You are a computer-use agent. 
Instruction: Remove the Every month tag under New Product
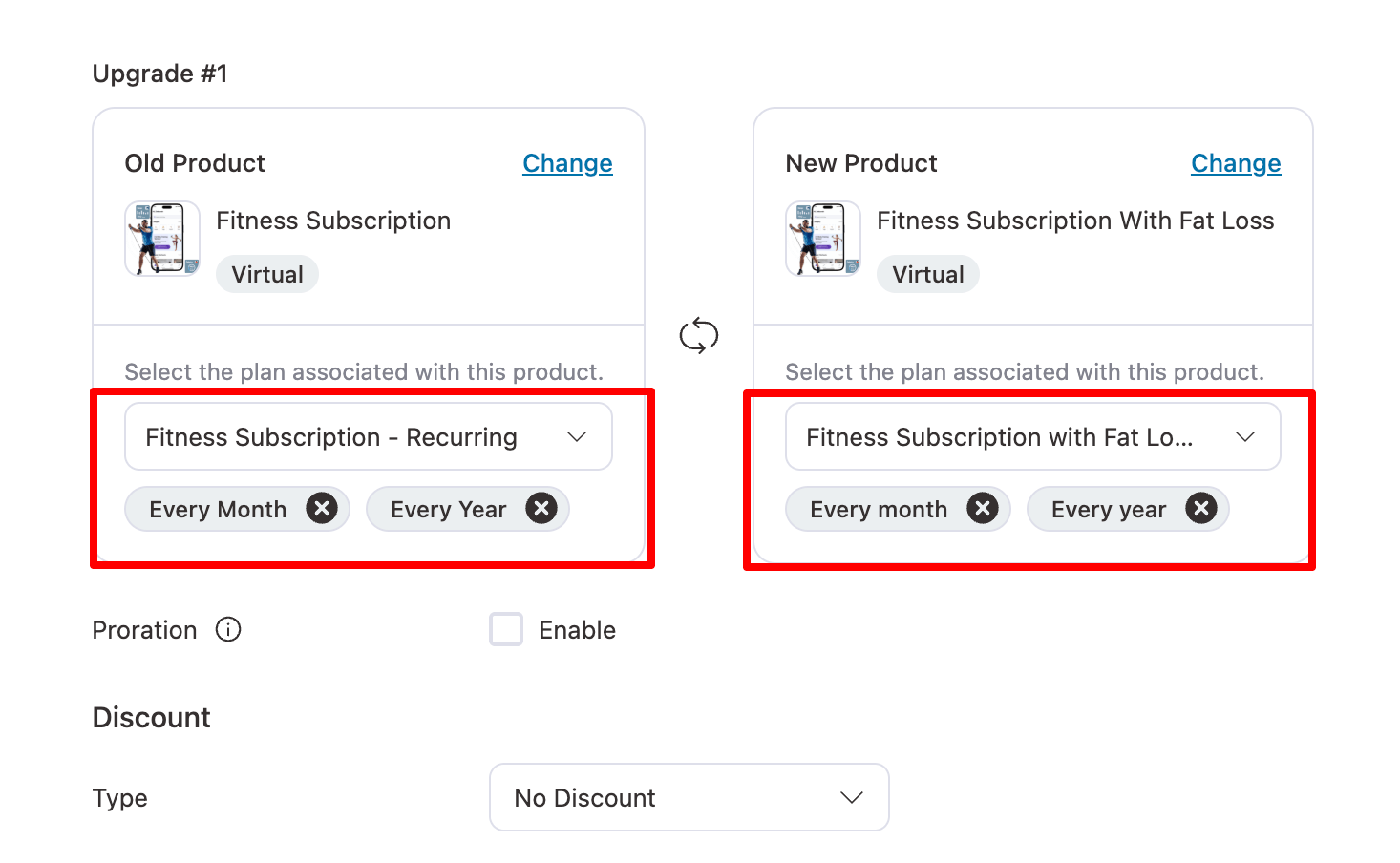(x=982, y=509)
